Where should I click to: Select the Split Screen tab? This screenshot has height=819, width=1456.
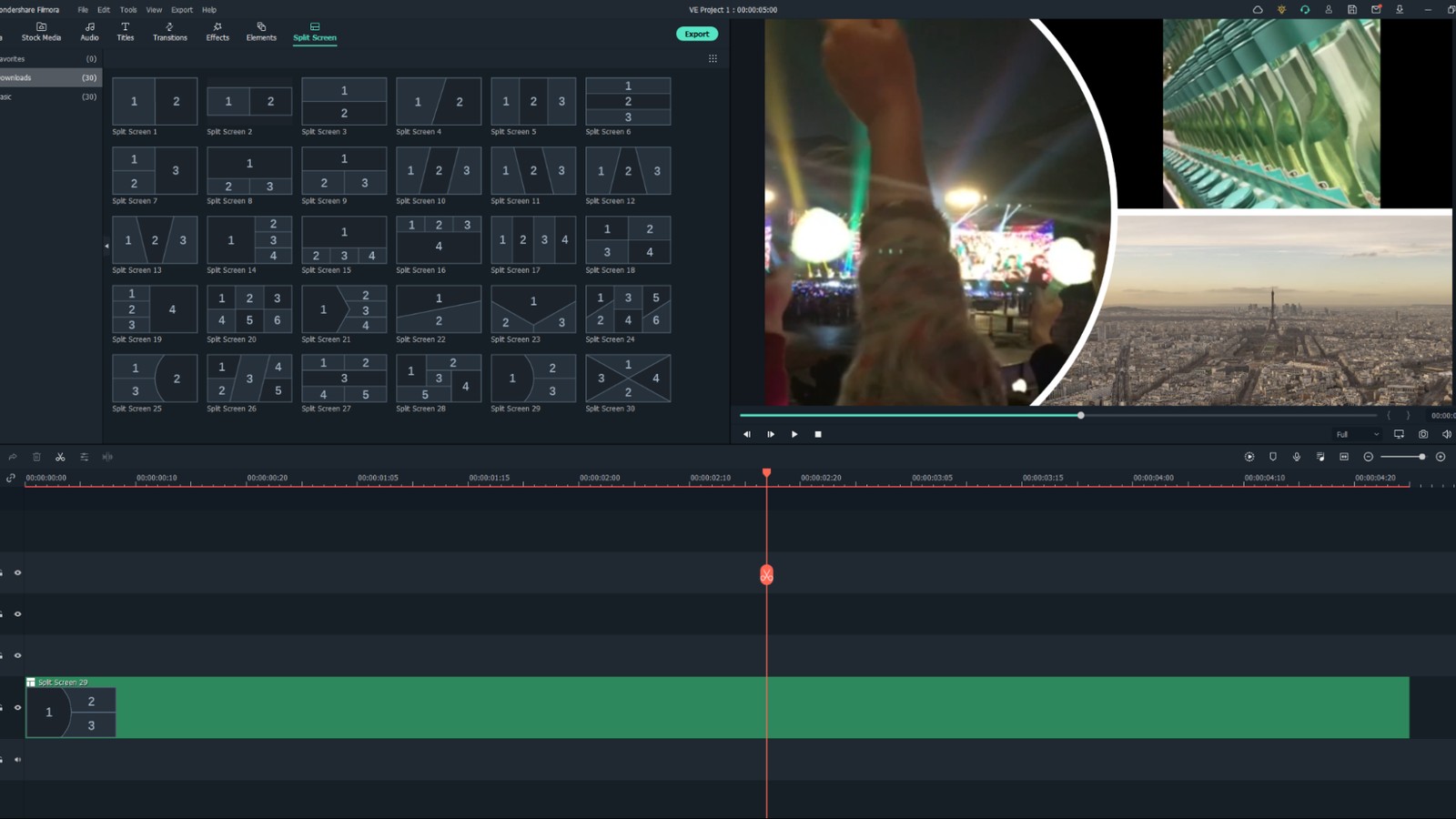click(315, 32)
